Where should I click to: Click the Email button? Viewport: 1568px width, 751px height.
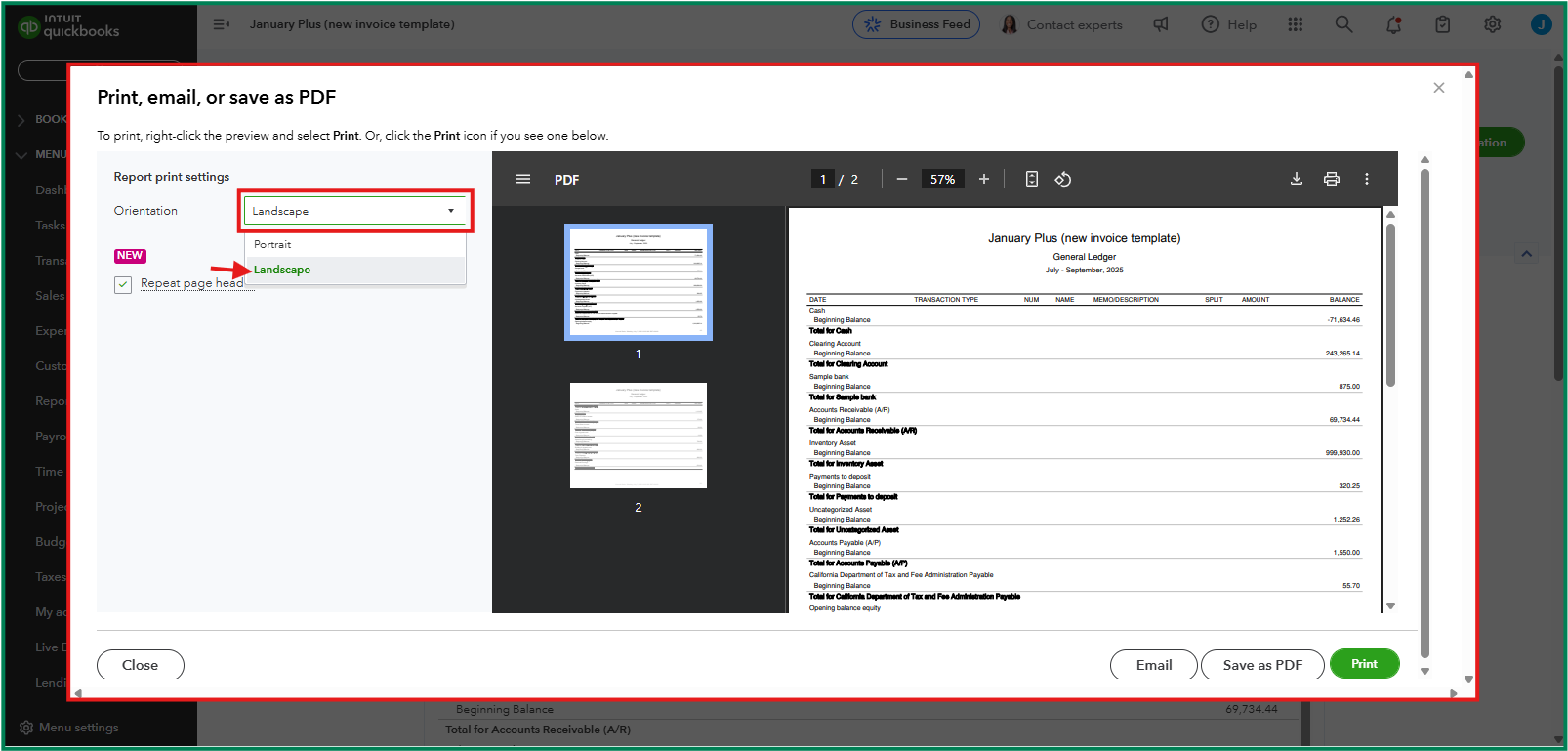click(x=1154, y=665)
